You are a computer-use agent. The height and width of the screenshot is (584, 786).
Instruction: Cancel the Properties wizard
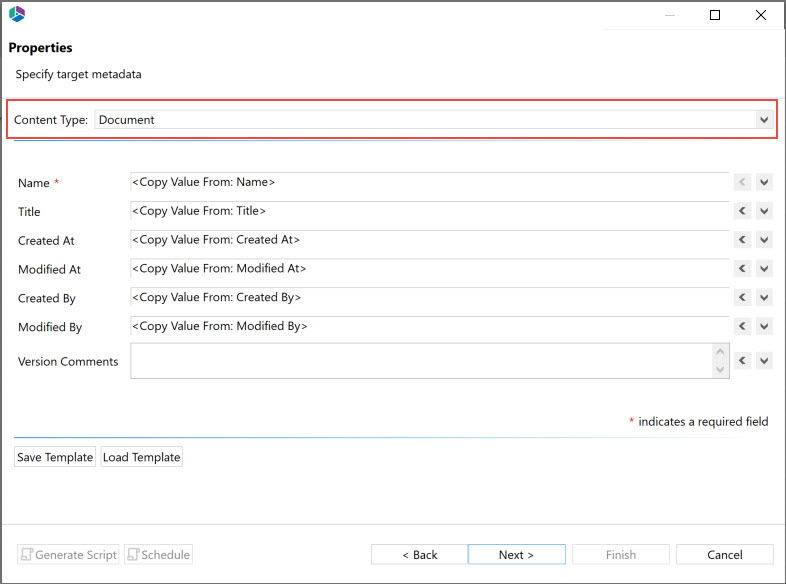point(724,555)
